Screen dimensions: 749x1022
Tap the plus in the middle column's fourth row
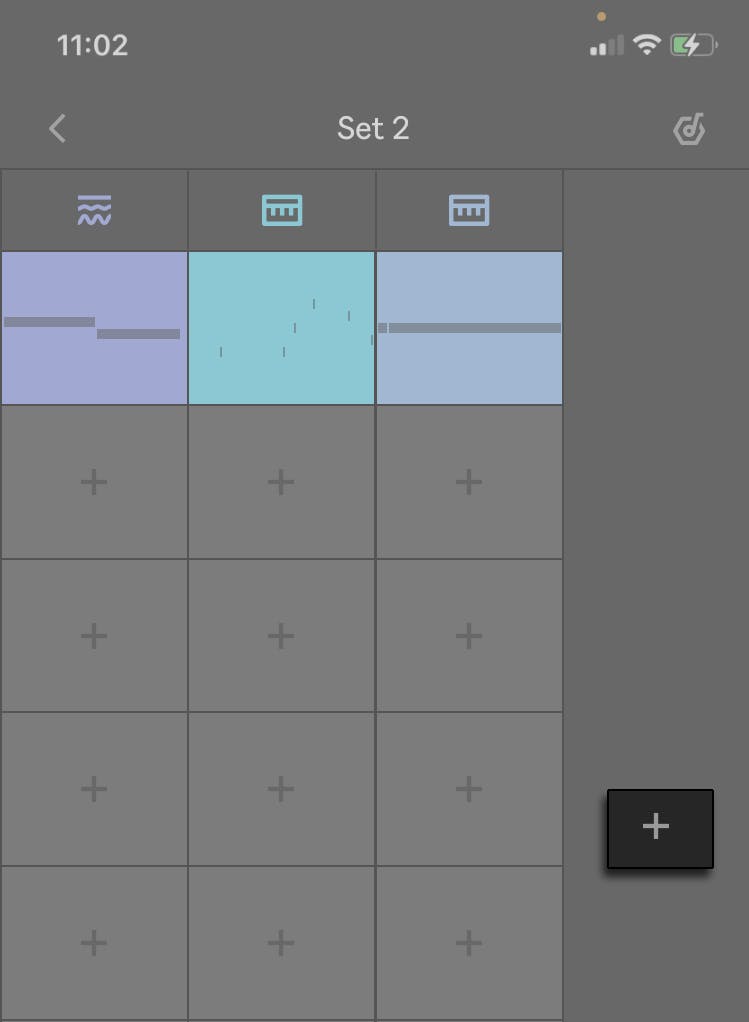click(x=281, y=789)
